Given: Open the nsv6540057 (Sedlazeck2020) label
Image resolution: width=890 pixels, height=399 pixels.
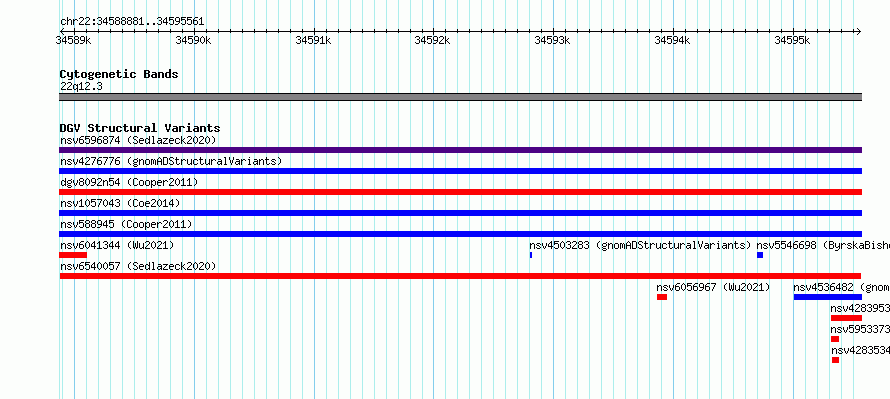Looking at the screenshot, I should pyautogui.click(x=138, y=266).
